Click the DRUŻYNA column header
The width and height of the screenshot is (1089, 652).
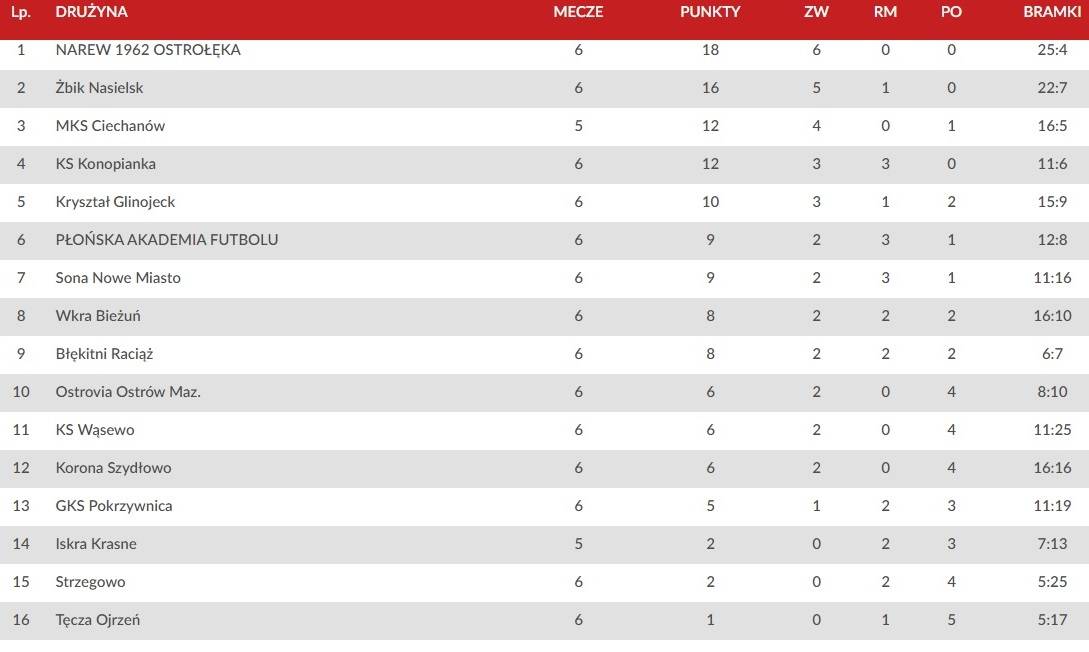[x=91, y=12]
